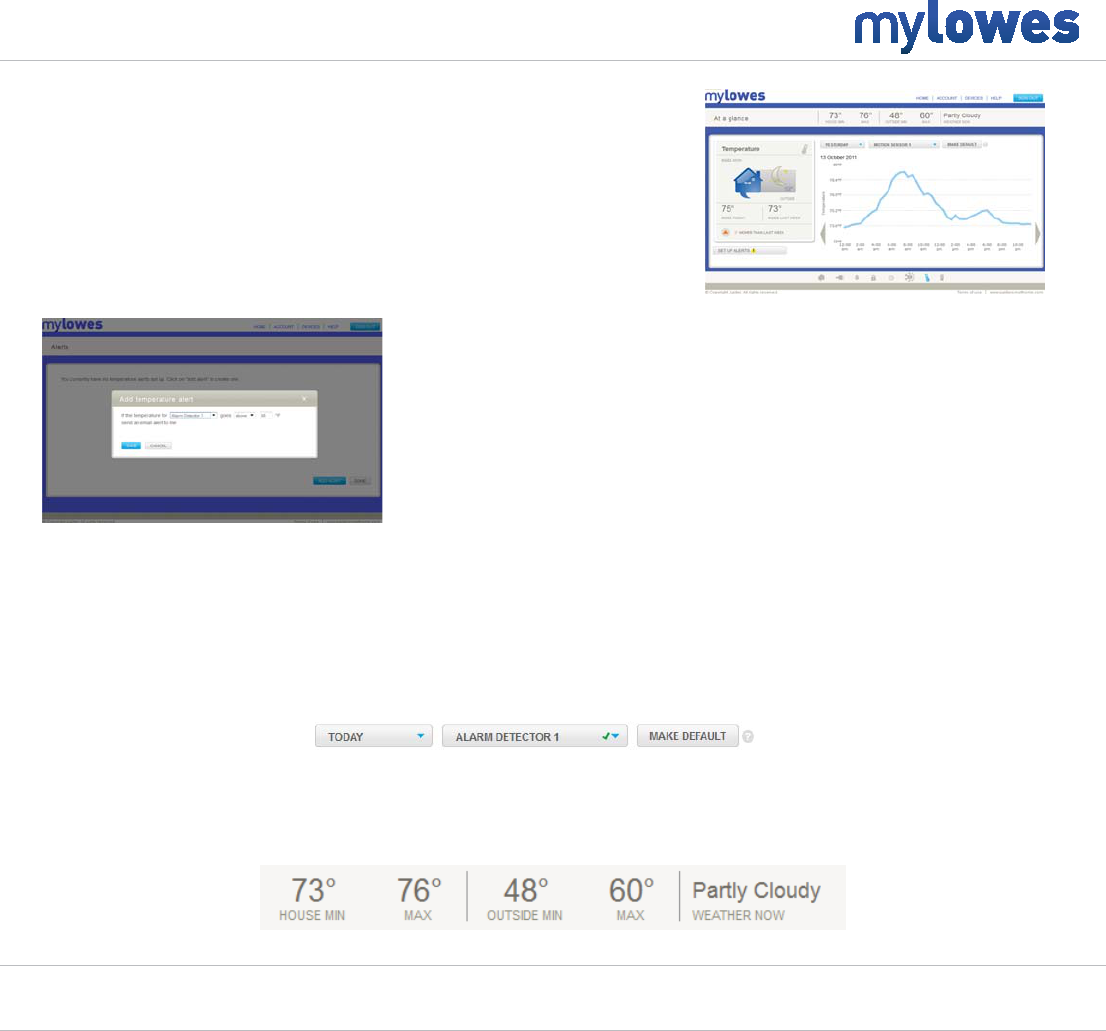Viewport: 1106px width, 1031px height.
Task: Open Alarm Detector 1 dropdown in alert dialog
Action: 193,415
